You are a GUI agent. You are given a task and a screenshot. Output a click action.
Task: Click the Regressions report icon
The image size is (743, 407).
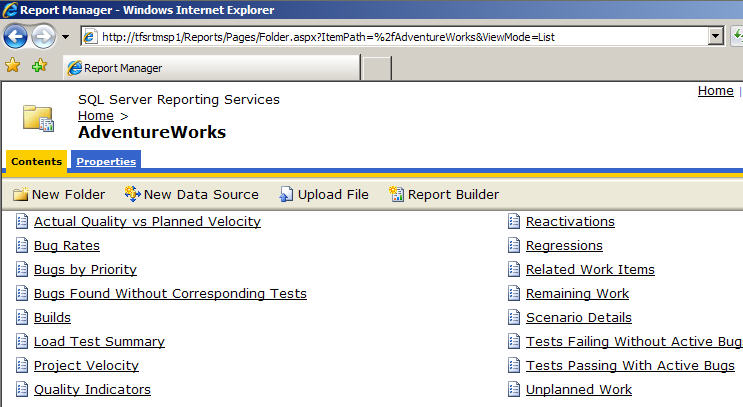514,245
